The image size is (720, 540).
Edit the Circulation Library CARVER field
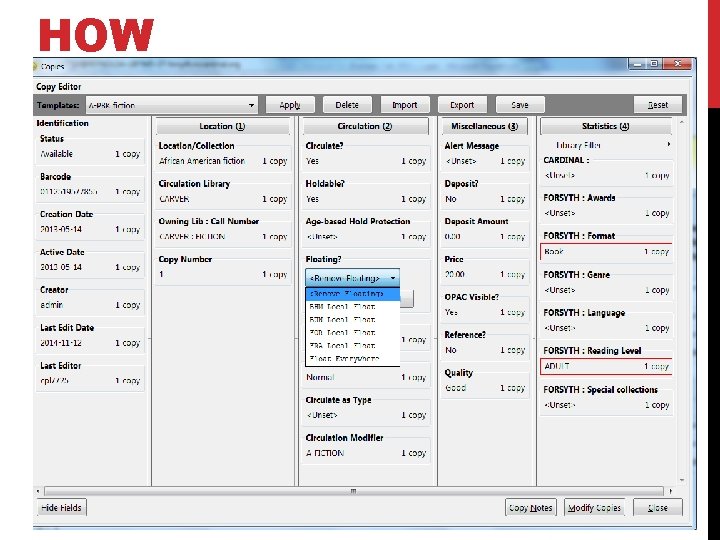pyautogui.click(x=223, y=199)
